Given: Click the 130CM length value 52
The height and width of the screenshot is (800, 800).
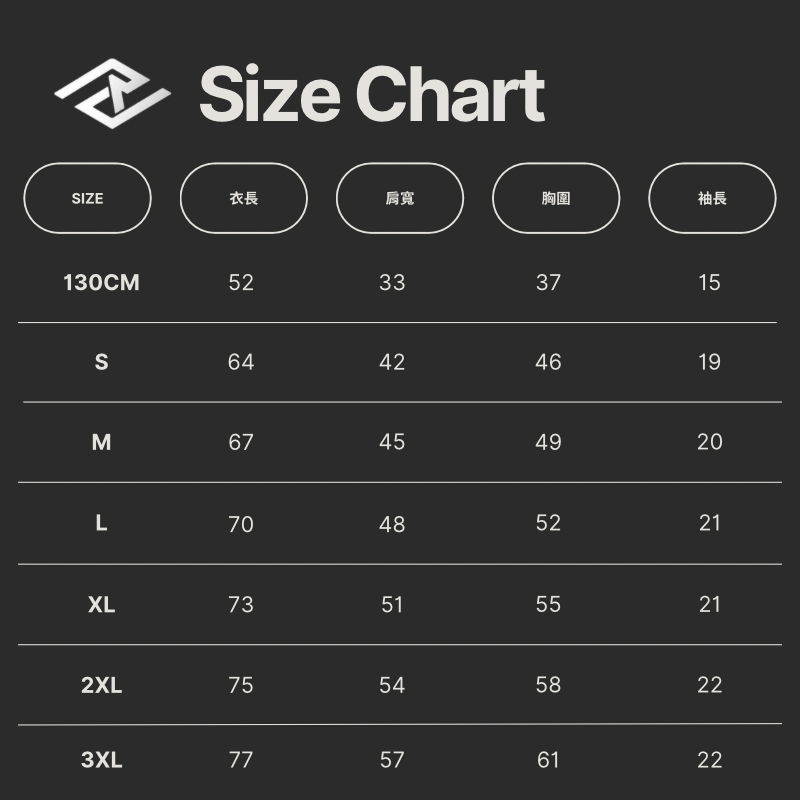Looking at the screenshot, I should click(241, 283).
